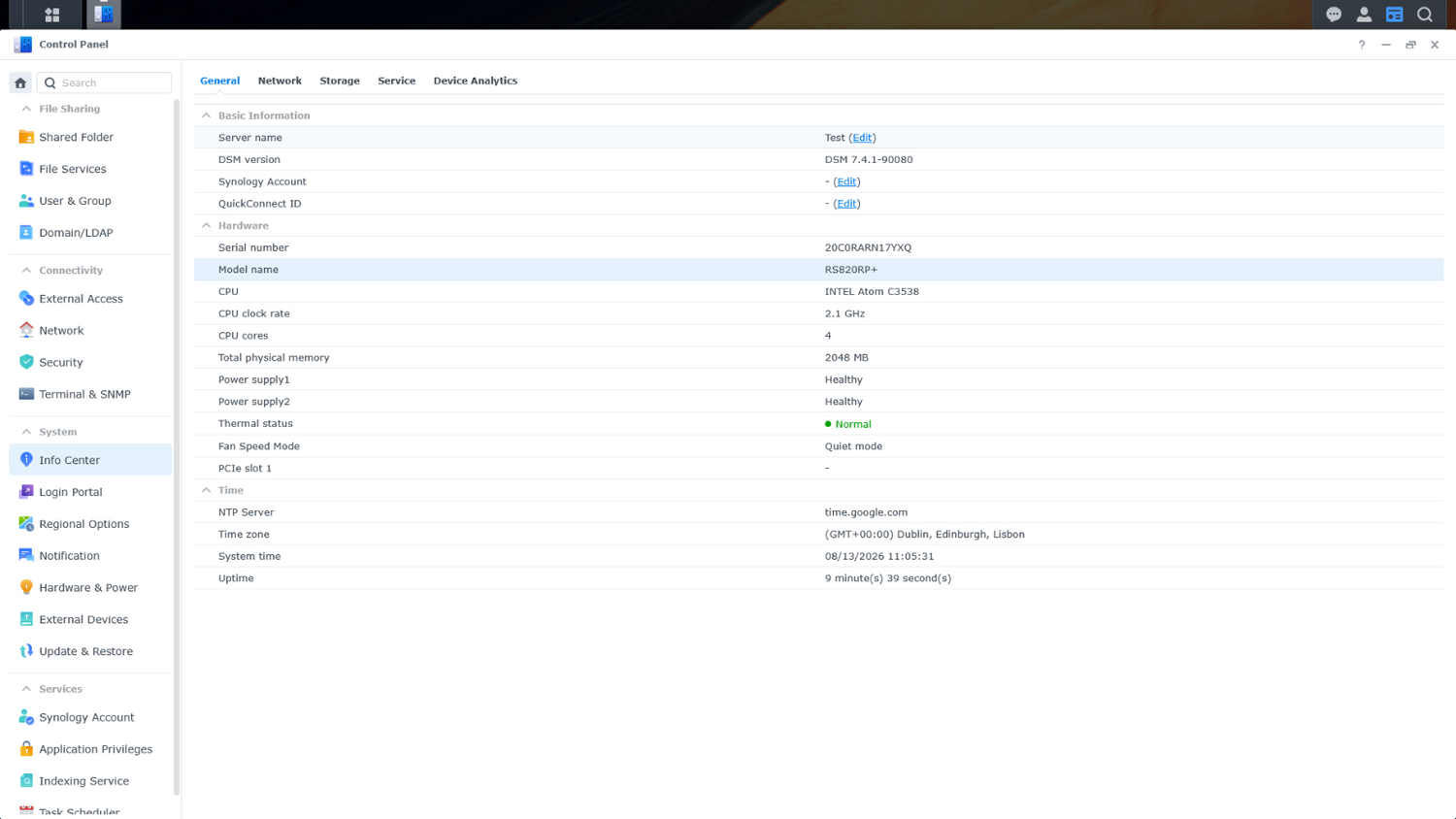Collapse the Time section

(x=206, y=490)
